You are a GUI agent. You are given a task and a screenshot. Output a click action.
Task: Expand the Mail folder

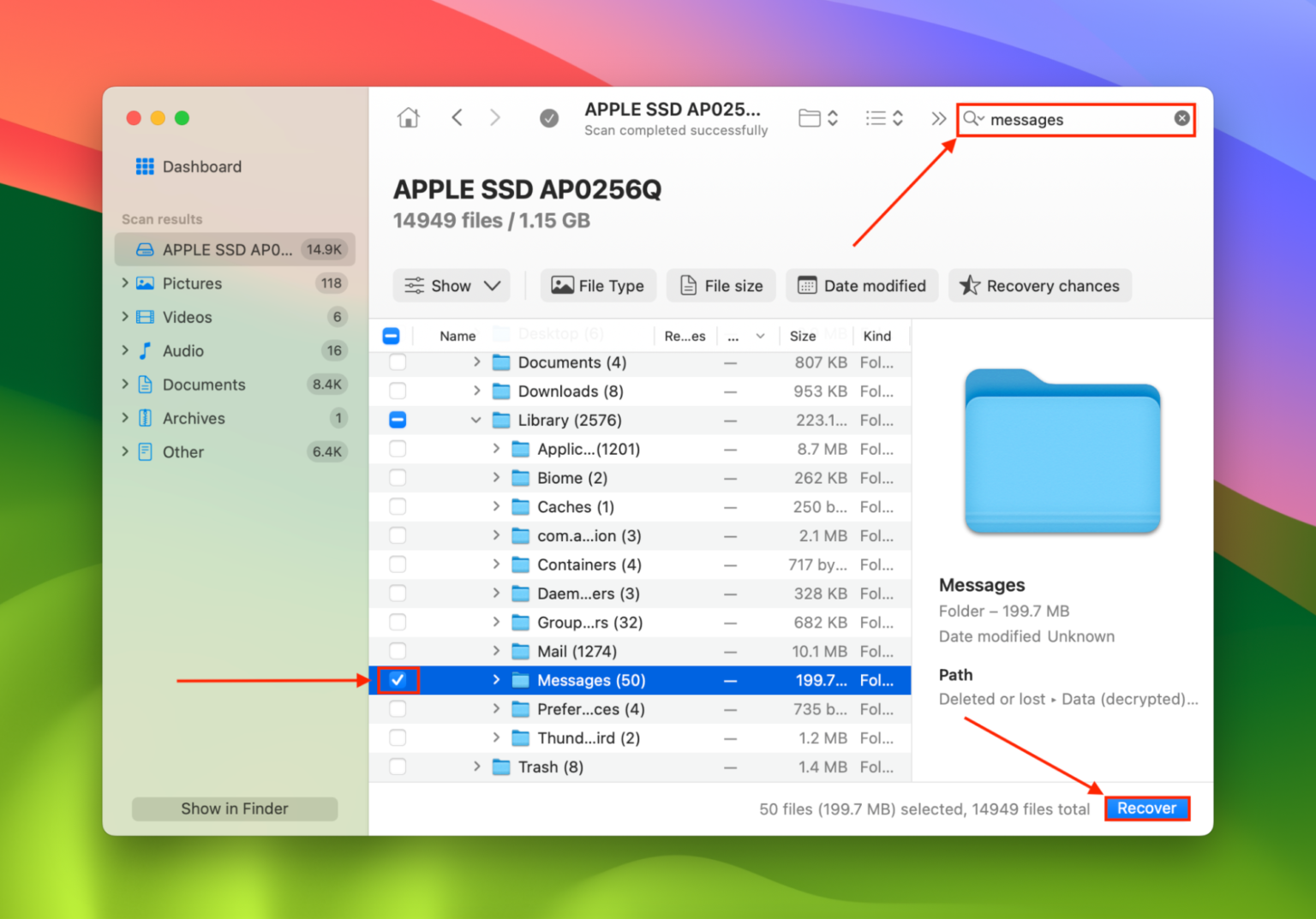pos(496,651)
